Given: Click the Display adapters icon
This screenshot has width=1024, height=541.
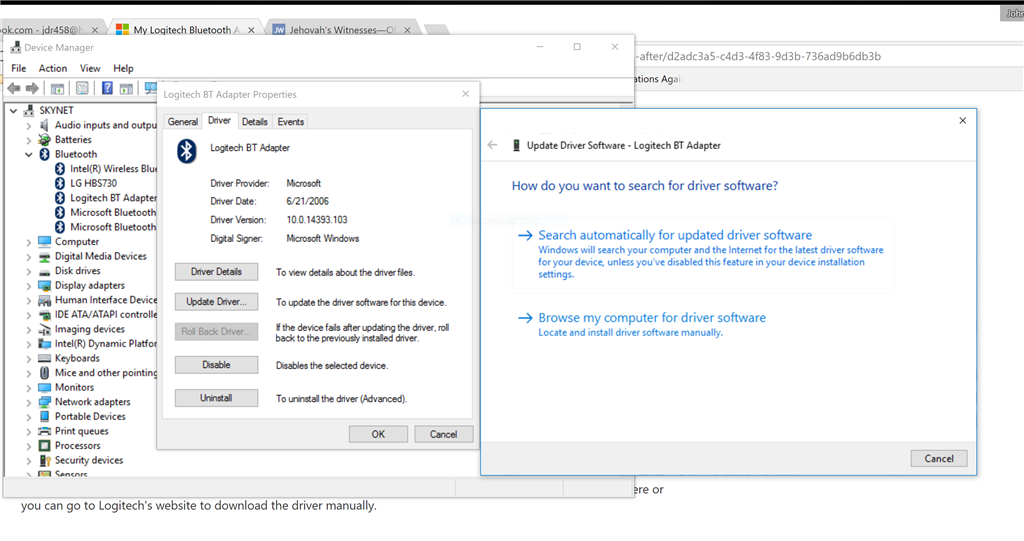Looking at the screenshot, I should click(x=44, y=286).
